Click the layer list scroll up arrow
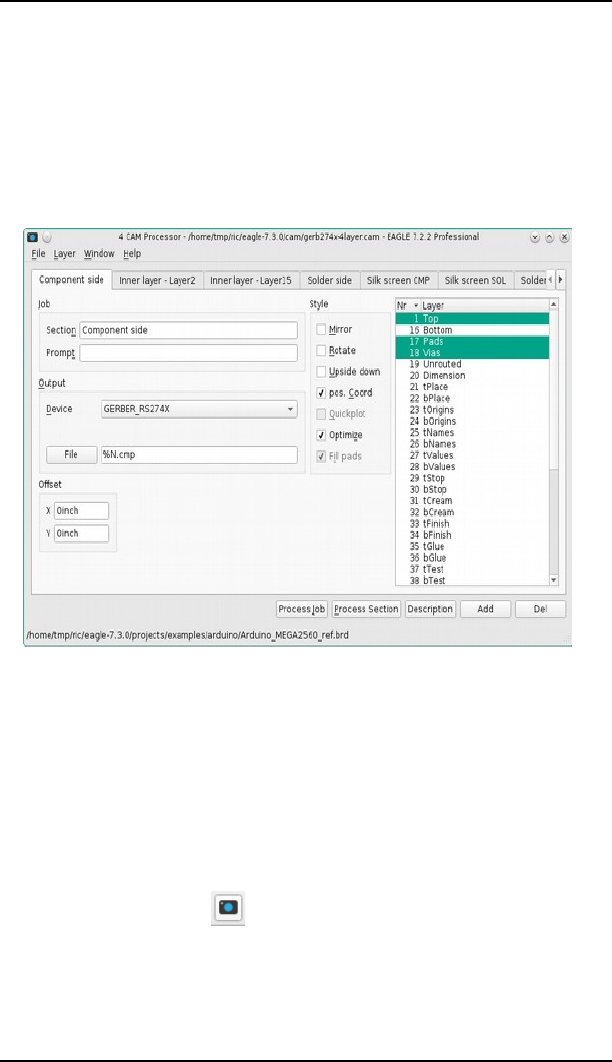This screenshot has height=1062, width=612. coord(554,305)
